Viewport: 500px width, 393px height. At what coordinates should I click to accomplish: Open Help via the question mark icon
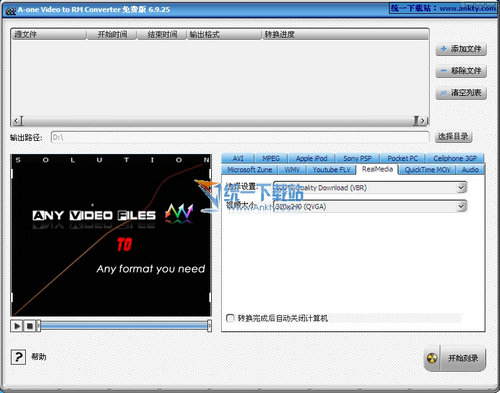[18, 357]
